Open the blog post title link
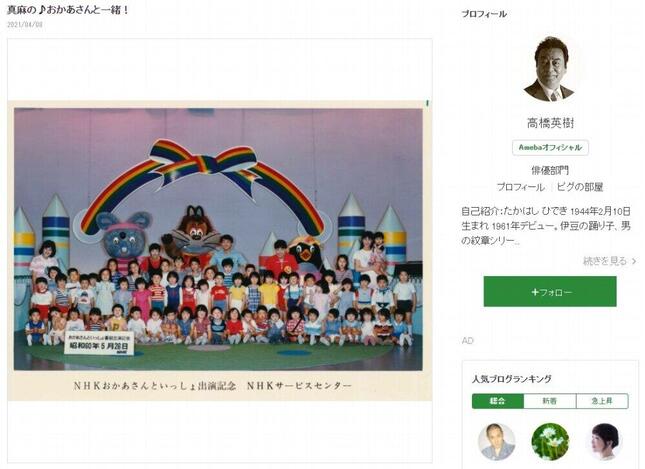645x469 pixels. pyautogui.click(x=68, y=10)
